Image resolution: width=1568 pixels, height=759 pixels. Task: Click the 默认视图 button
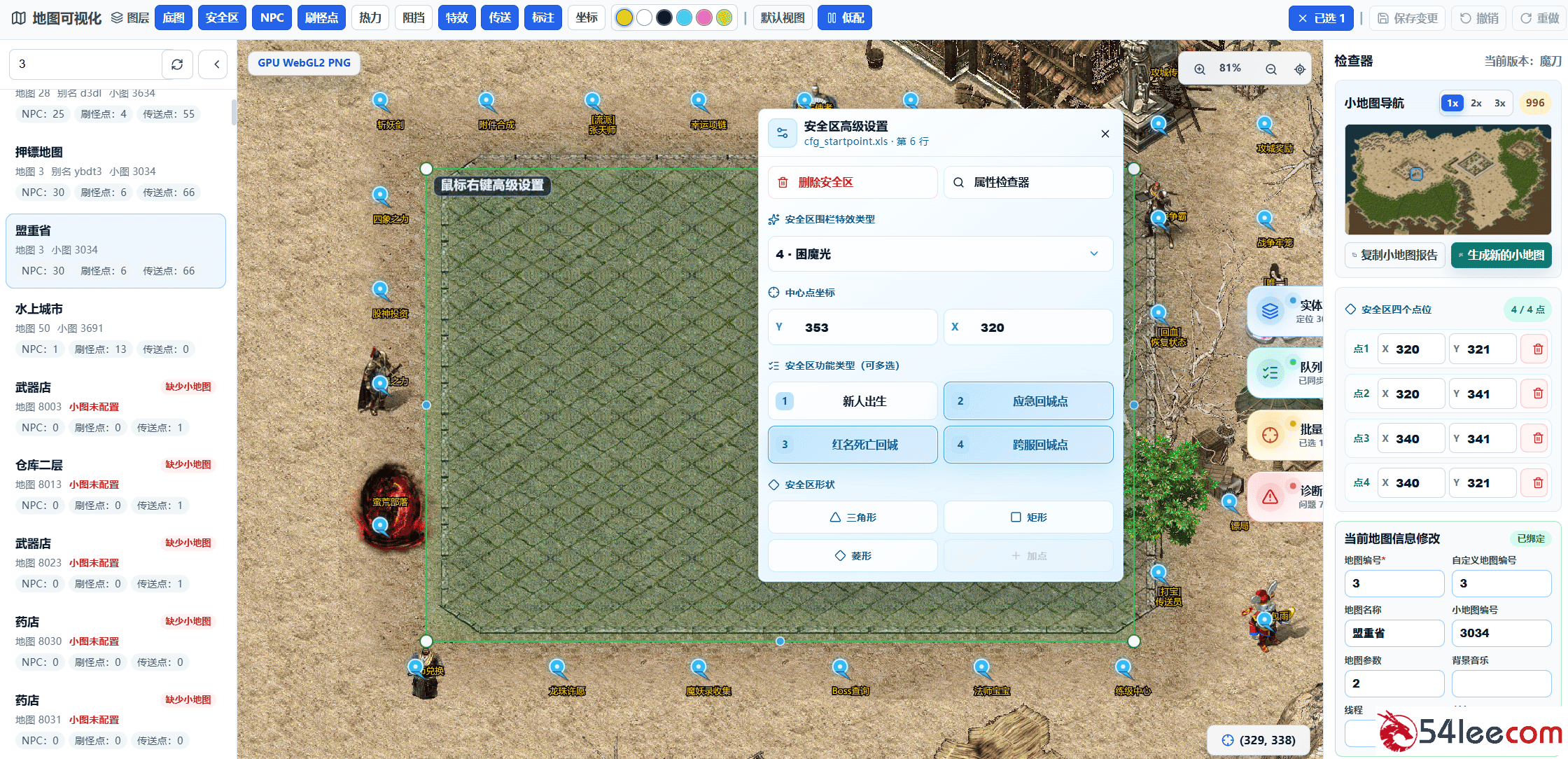(x=783, y=18)
